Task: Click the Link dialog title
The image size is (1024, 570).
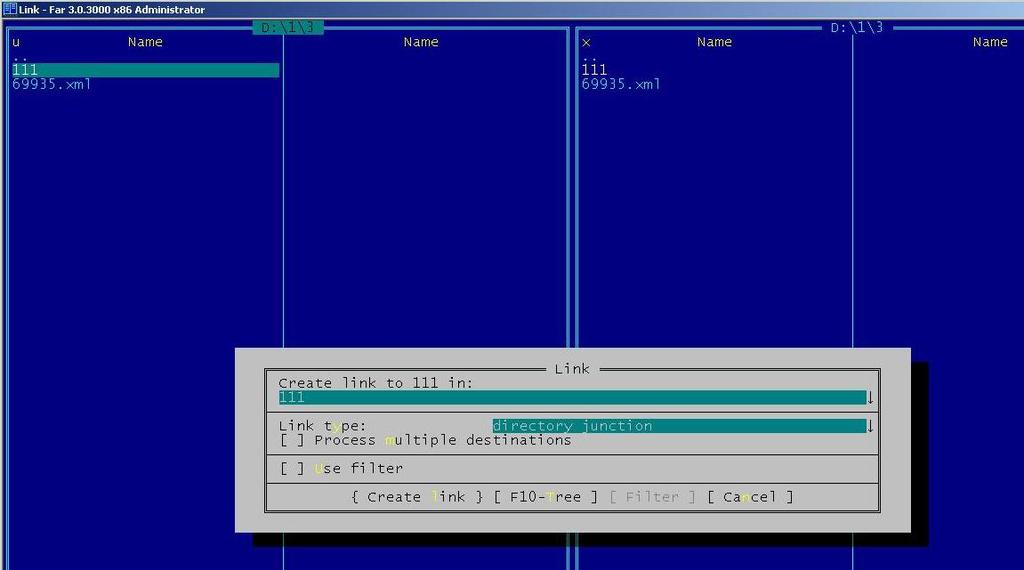Action: pyautogui.click(x=572, y=369)
